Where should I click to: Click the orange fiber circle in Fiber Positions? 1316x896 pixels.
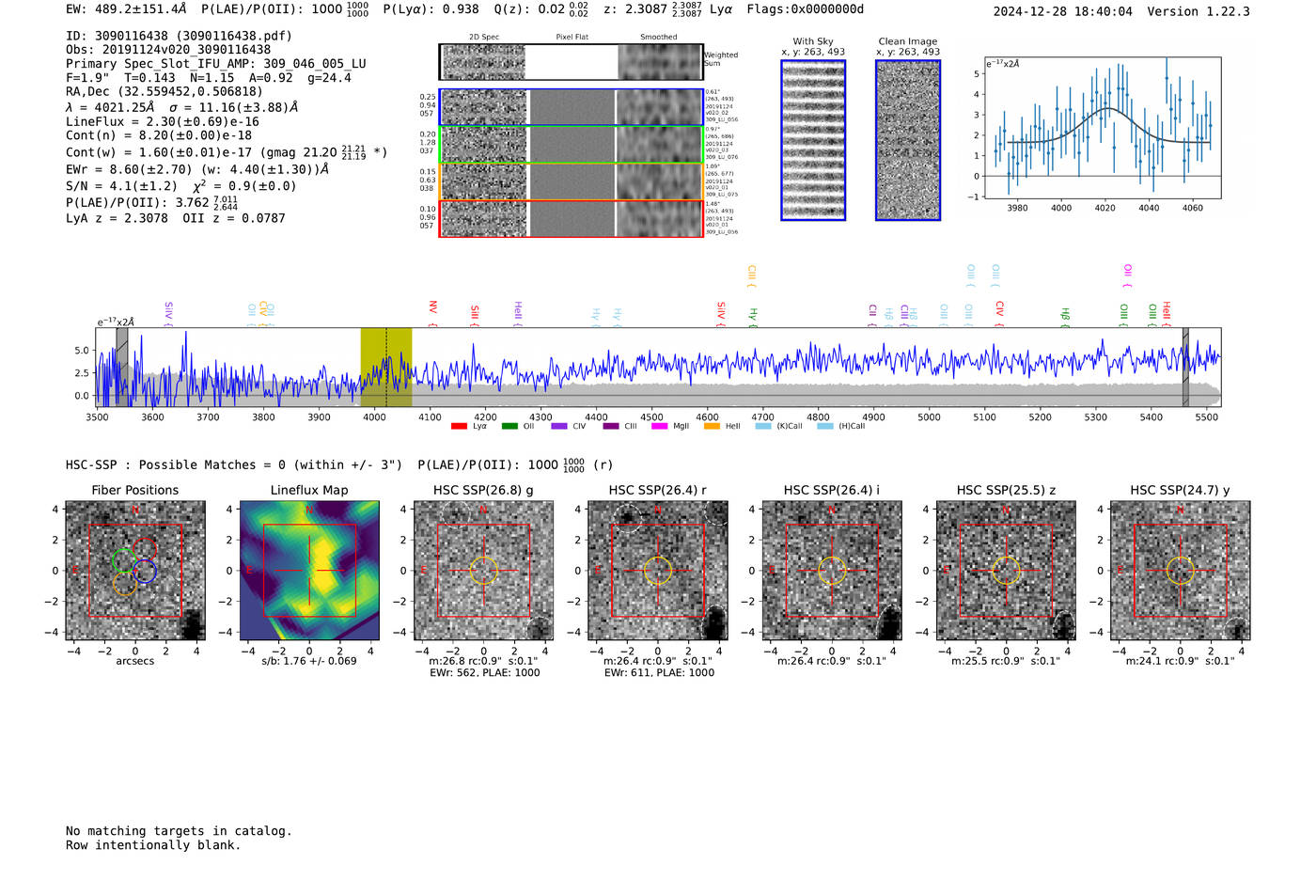[124, 584]
